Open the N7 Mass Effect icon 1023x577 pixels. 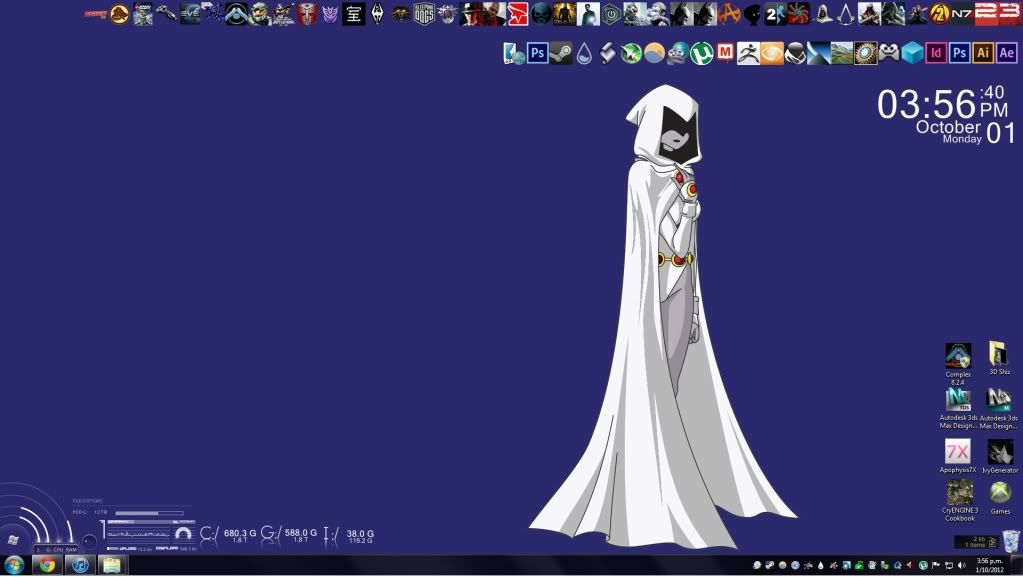(x=962, y=14)
